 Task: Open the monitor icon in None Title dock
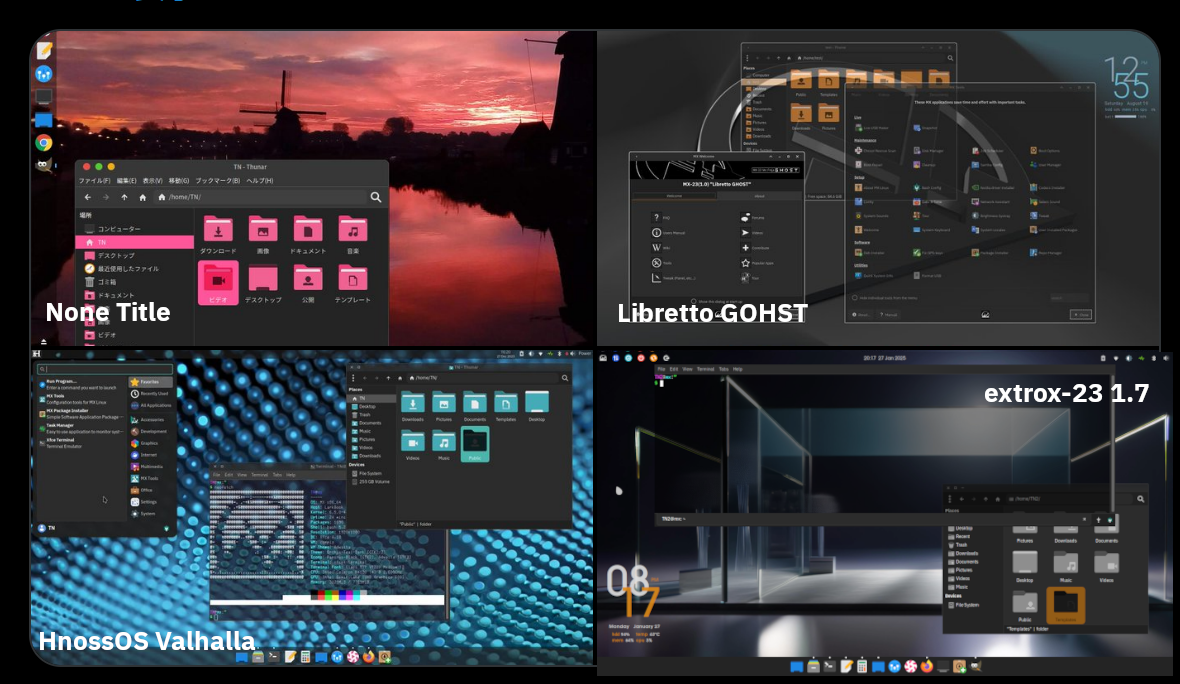click(44, 97)
